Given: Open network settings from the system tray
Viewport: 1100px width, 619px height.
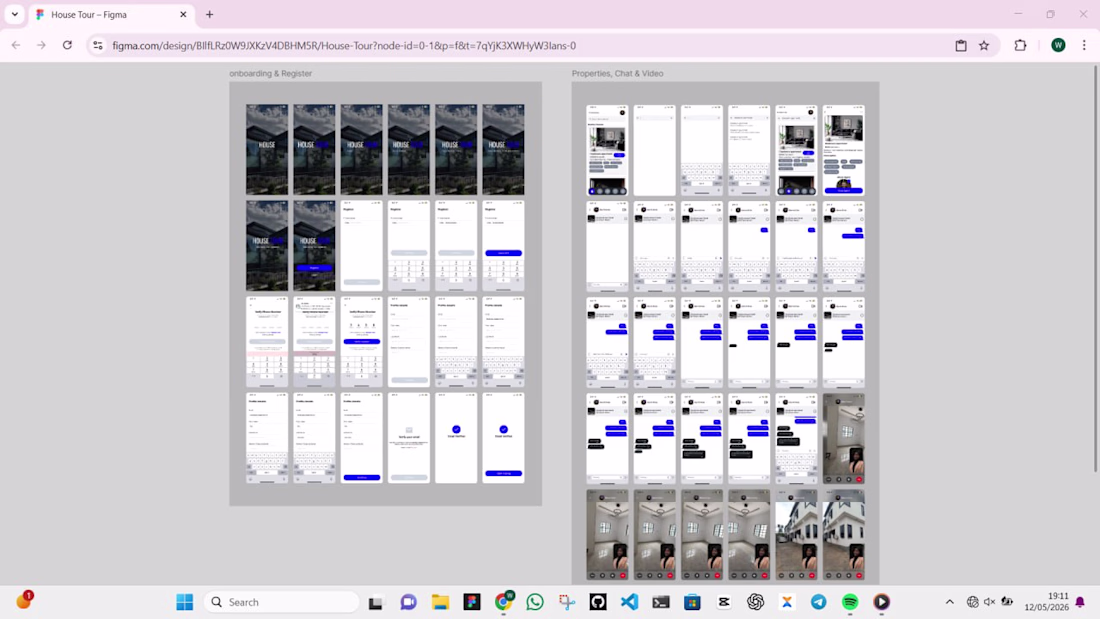Looking at the screenshot, I should coord(972,602).
